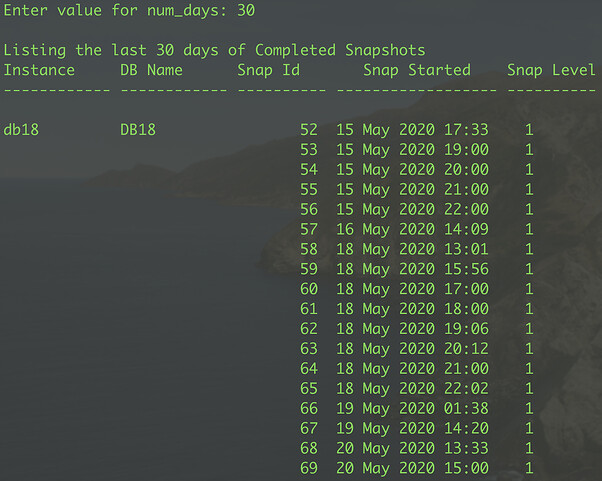This screenshot has width=602, height=481.
Task: Select timestamp '15 May 2020 17:33'
Action: [x=412, y=130]
